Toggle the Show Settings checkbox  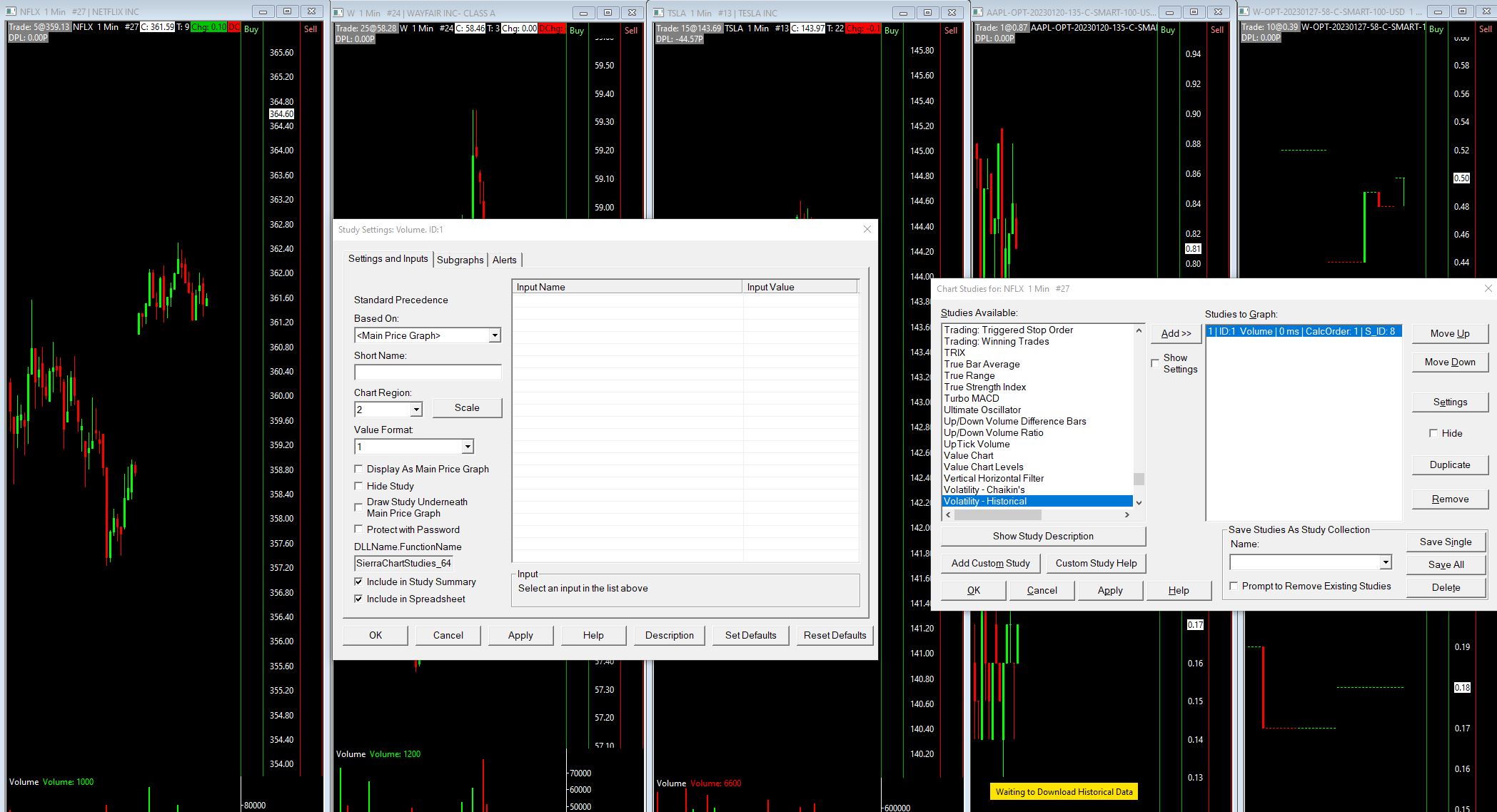pos(1155,363)
